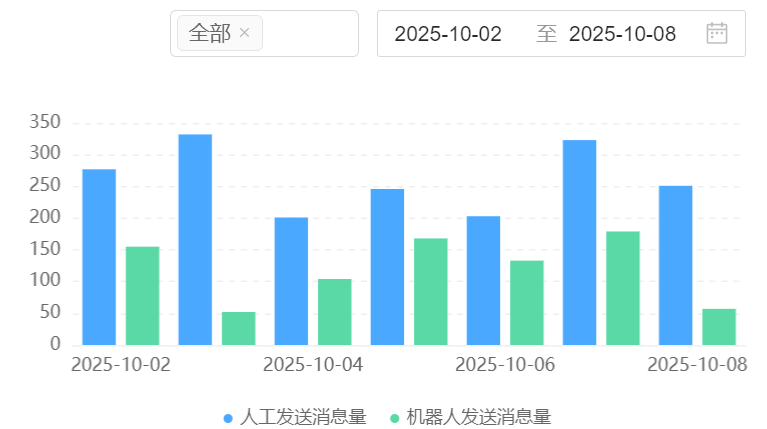
Task: Click the 2025-10-04 x-axis label
Action: [x=313, y=365]
